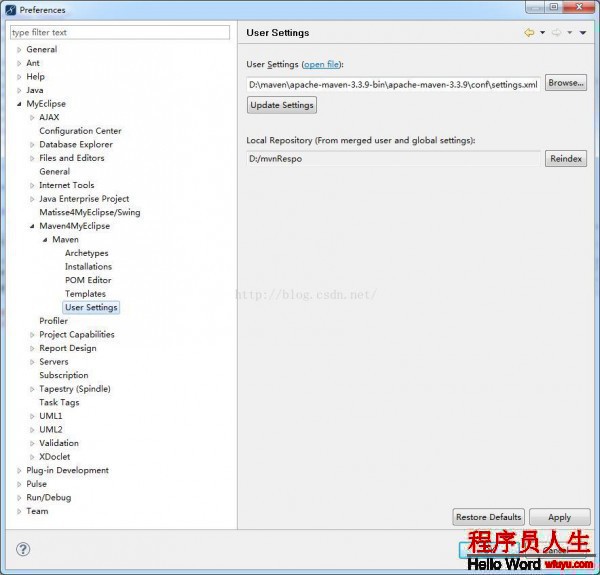
Task: Select Matisse4MyEclipse/Swing tree item
Action: click(90, 212)
